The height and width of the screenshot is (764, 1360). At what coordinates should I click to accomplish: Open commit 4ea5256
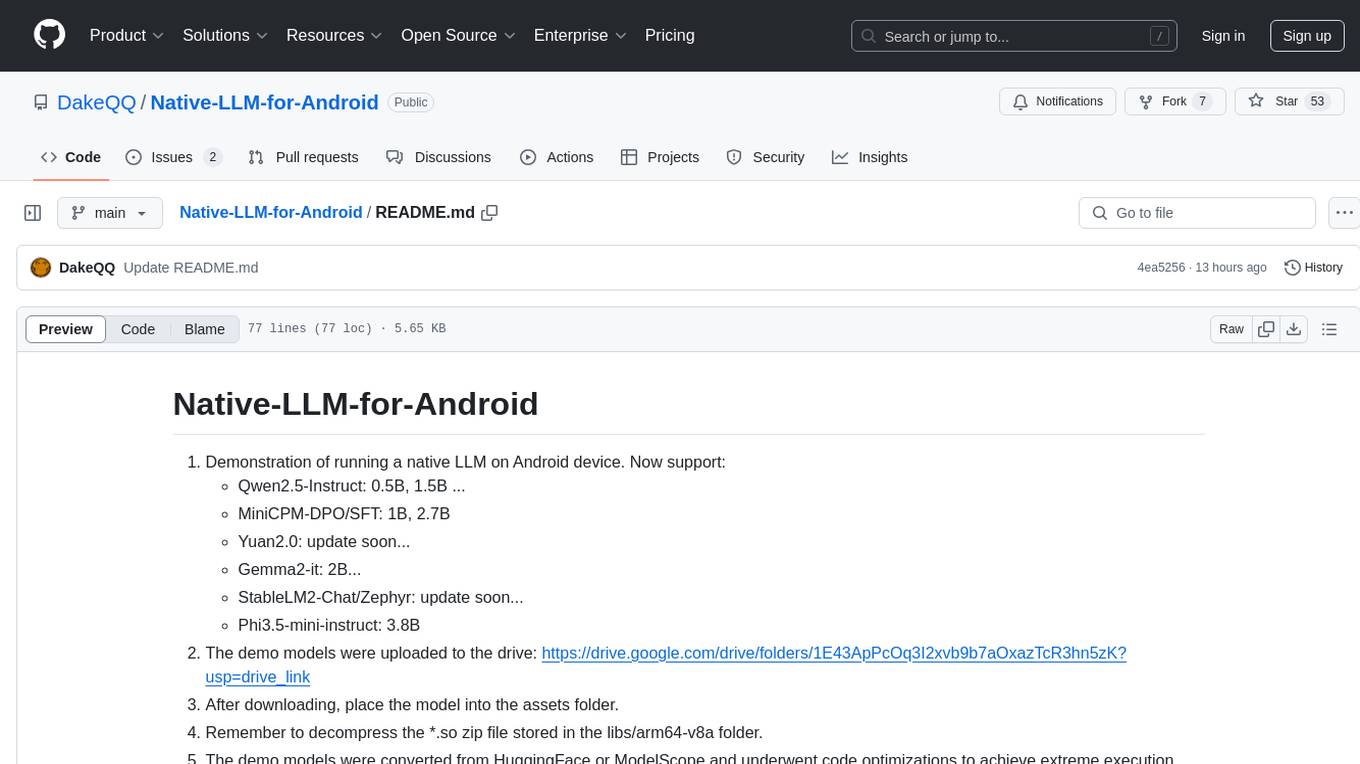[x=1161, y=268]
